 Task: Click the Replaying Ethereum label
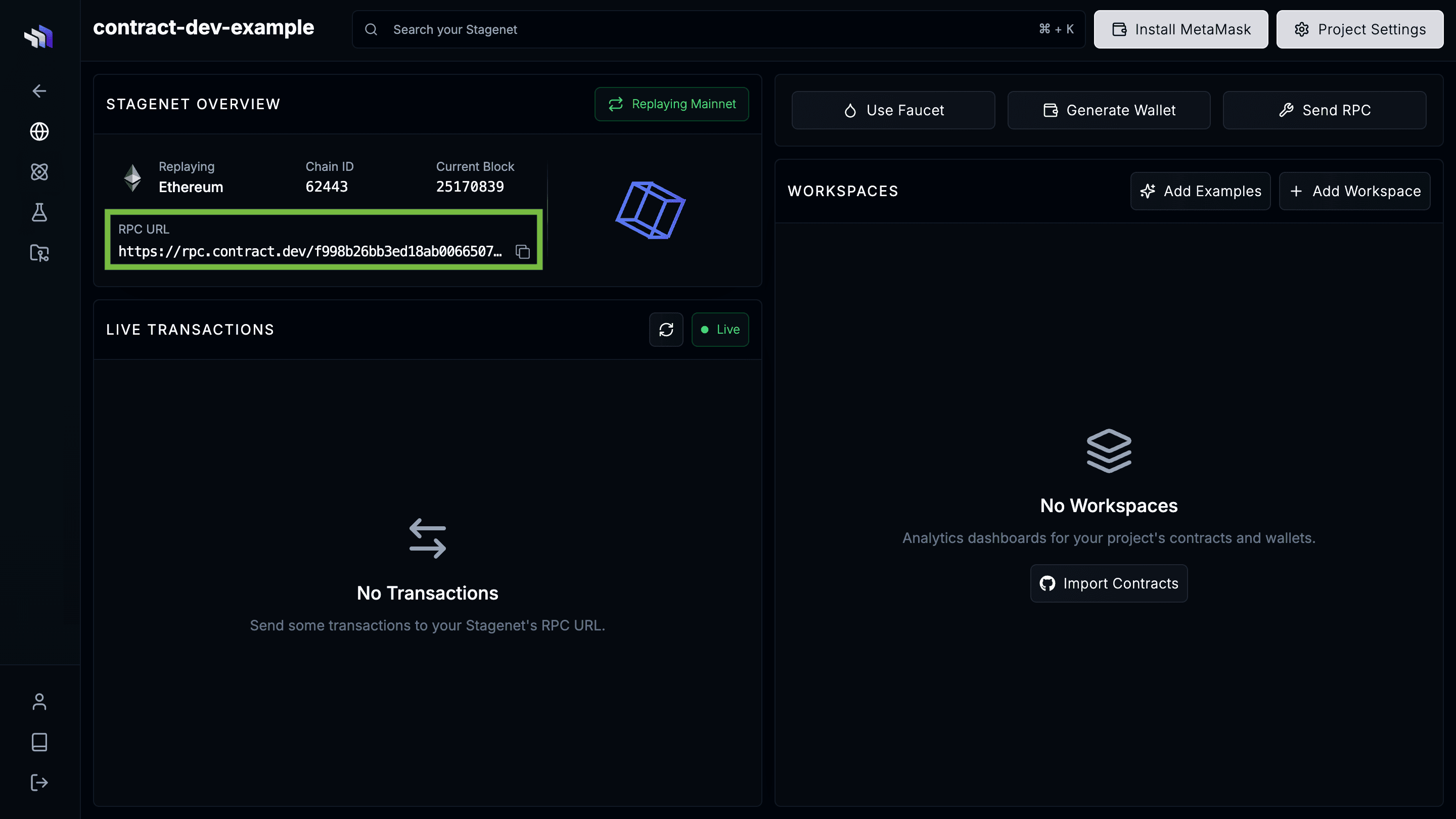pos(191,177)
